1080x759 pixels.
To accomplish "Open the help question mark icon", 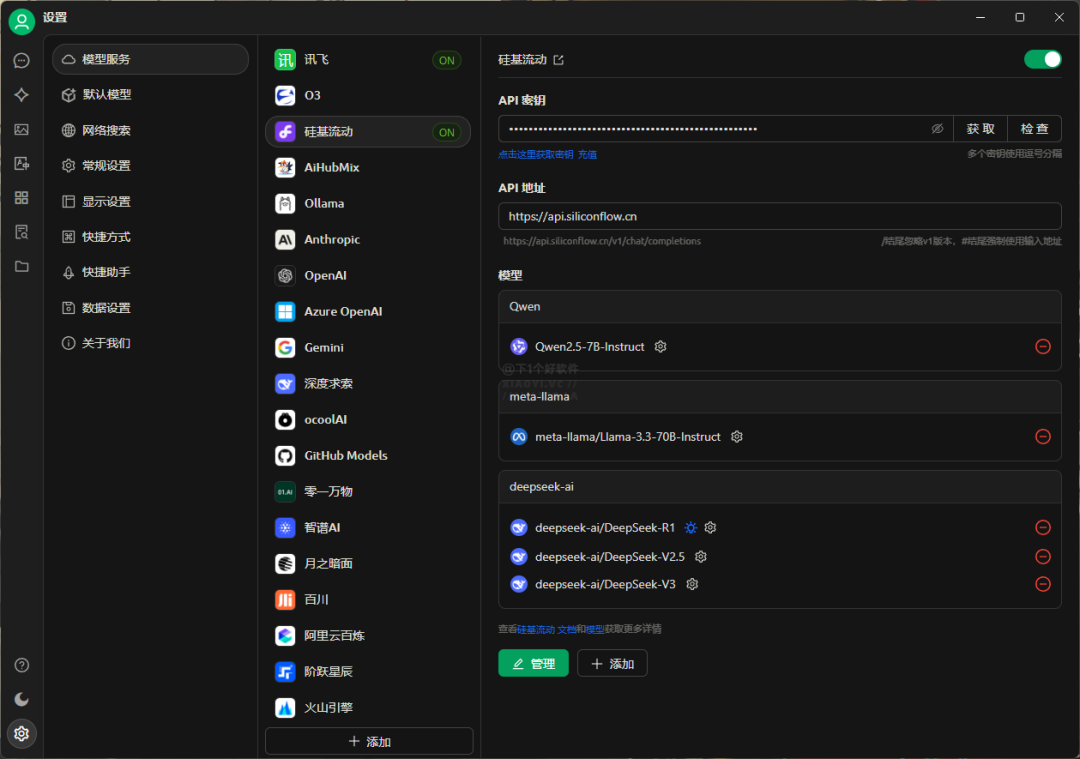I will click(21, 665).
